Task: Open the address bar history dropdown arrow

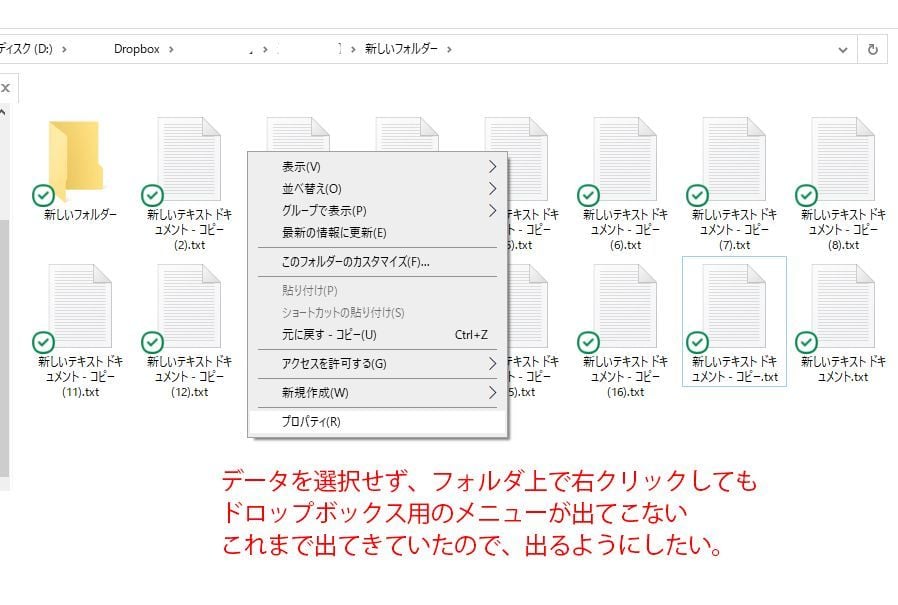Action: click(841, 47)
